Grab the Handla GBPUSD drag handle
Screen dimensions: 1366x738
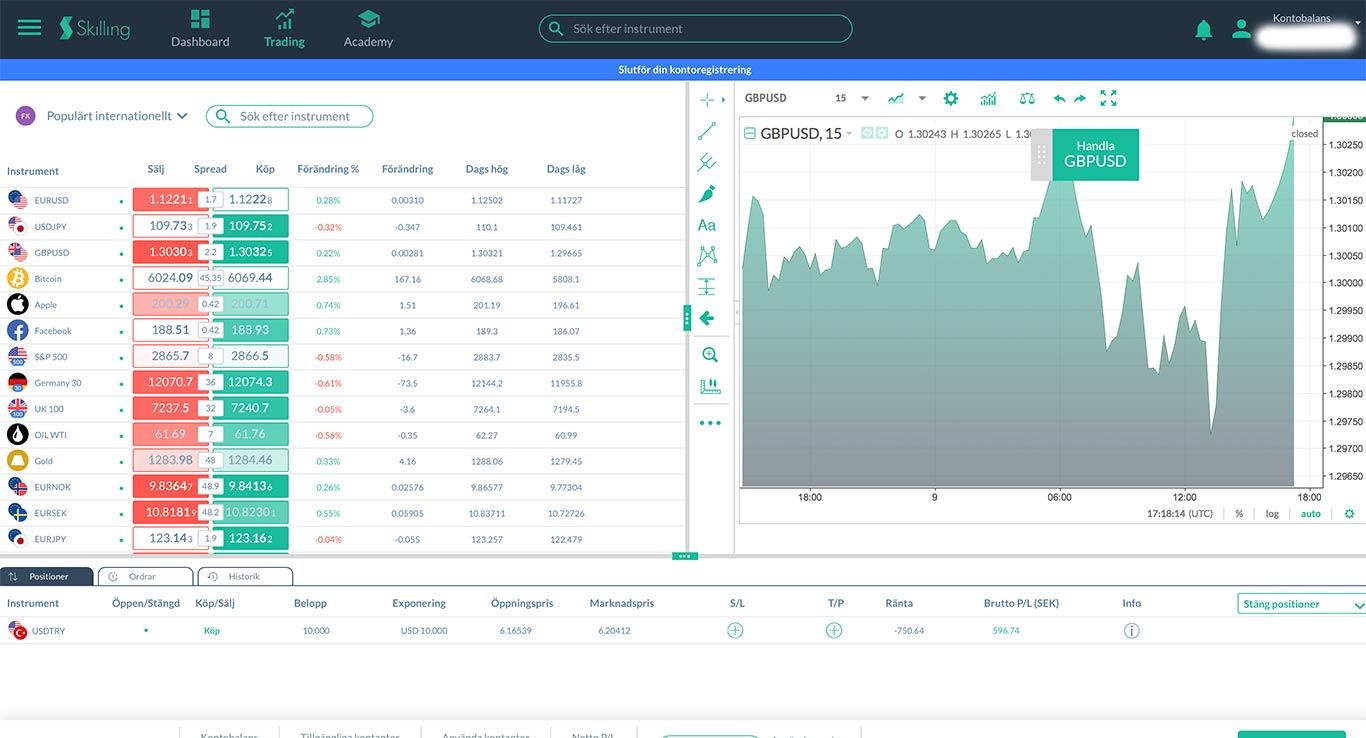pos(1041,155)
